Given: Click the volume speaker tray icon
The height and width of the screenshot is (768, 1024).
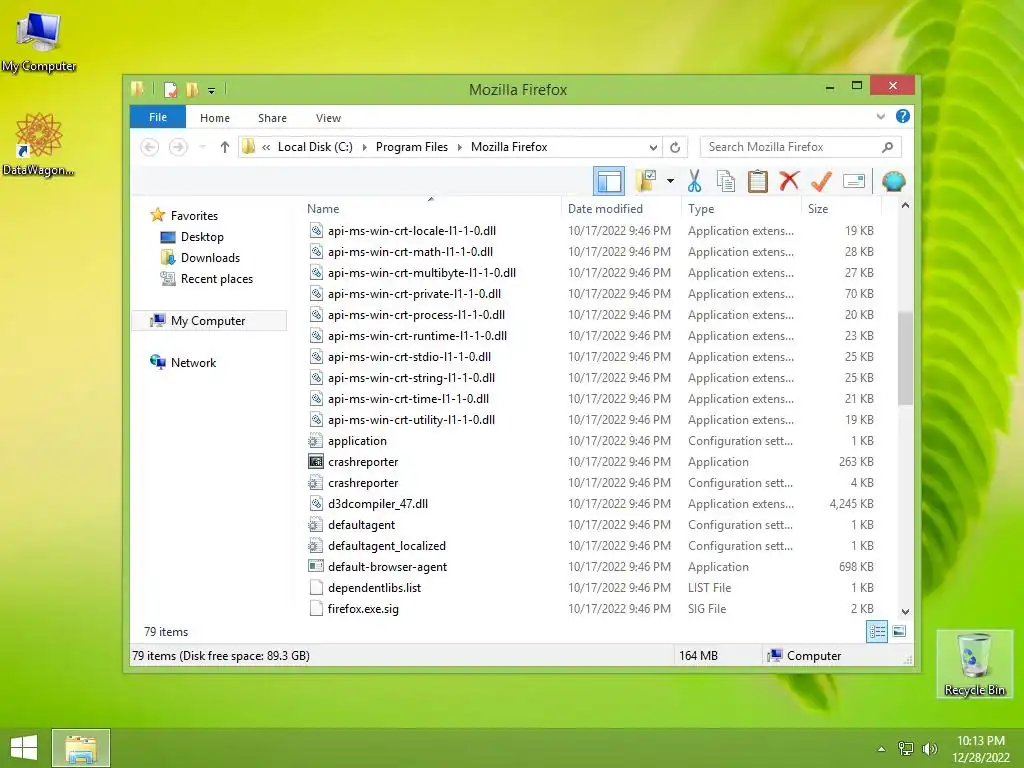Looking at the screenshot, I should [x=929, y=749].
